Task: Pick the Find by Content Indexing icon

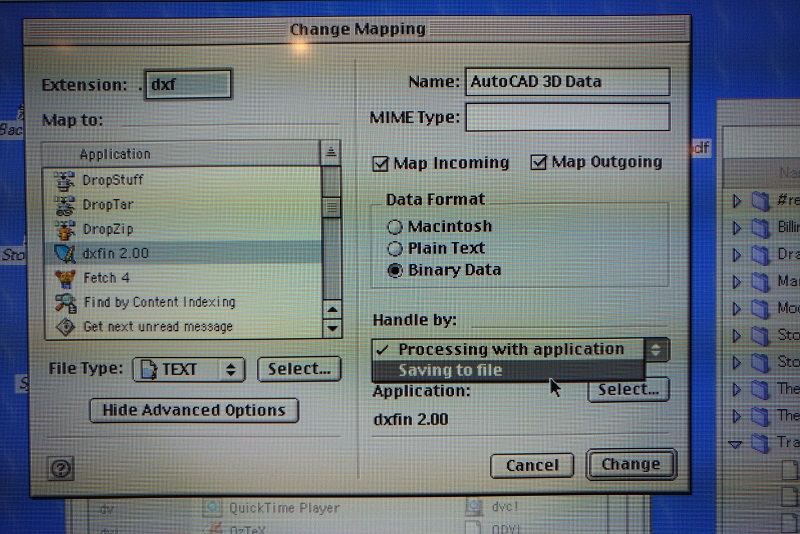Action: 65,302
